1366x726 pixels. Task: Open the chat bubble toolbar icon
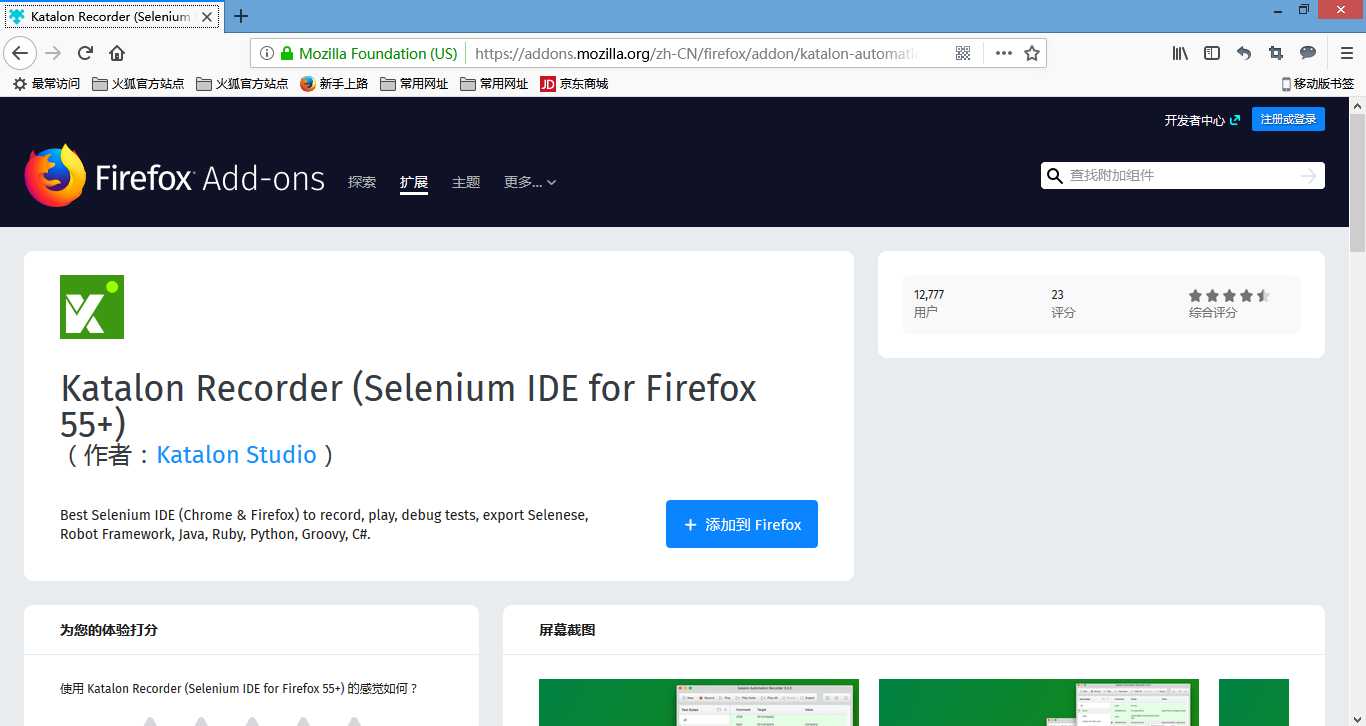(x=1308, y=53)
